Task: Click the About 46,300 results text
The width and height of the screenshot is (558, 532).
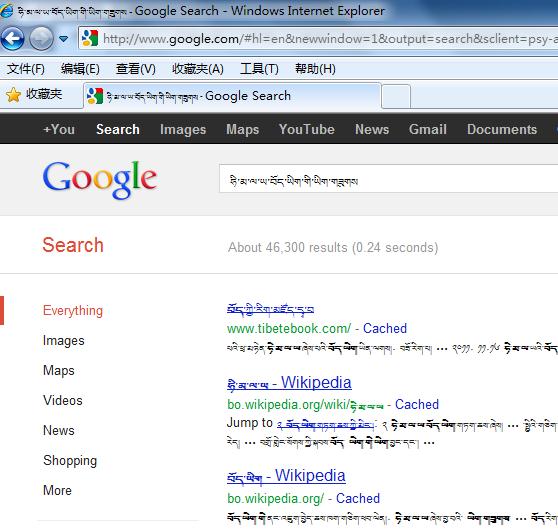Action: tap(333, 248)
